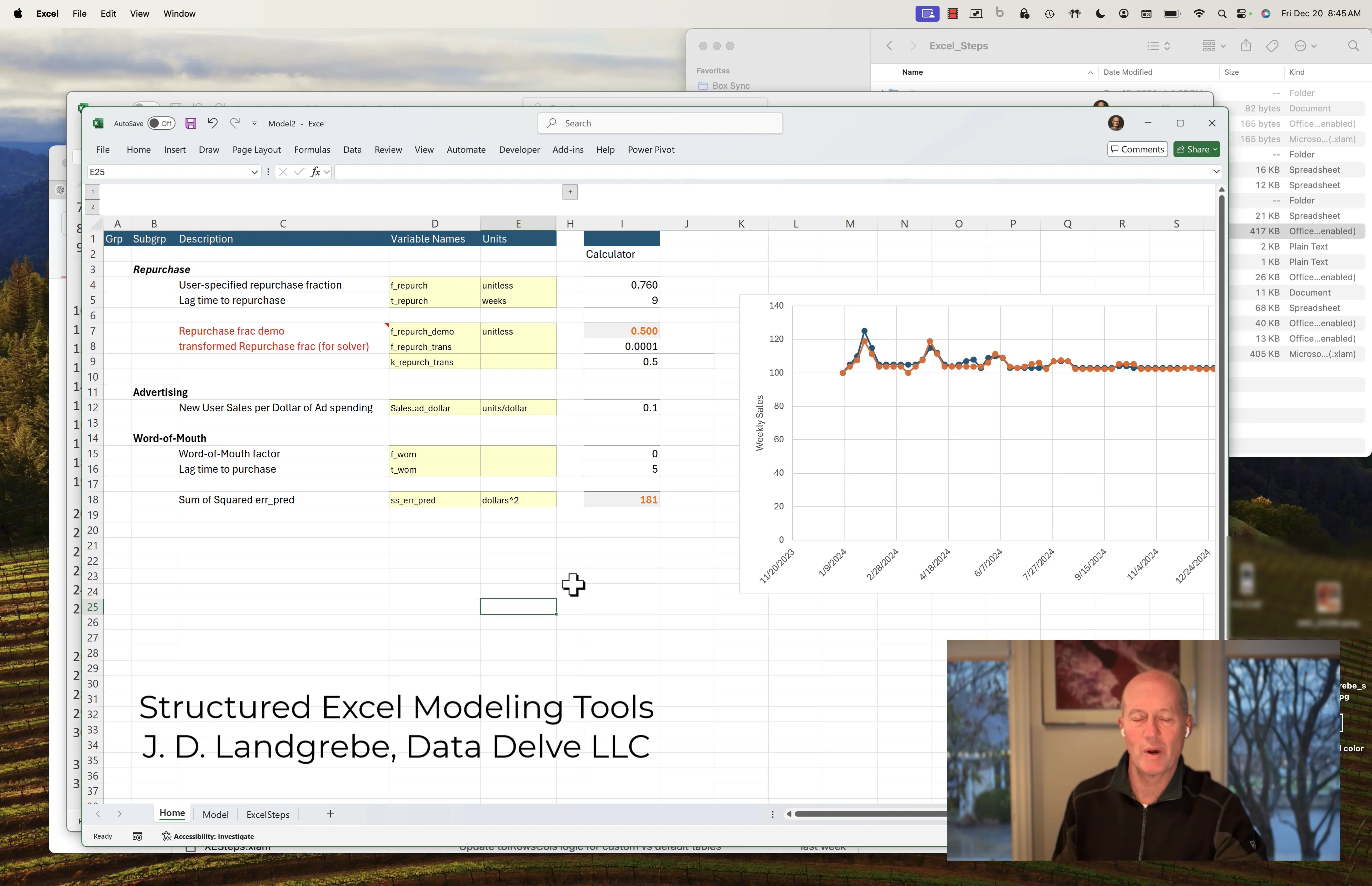Open the Finder group-by dropdown
Viewport: 1372px width, 886px height.
pos(1214,45)
